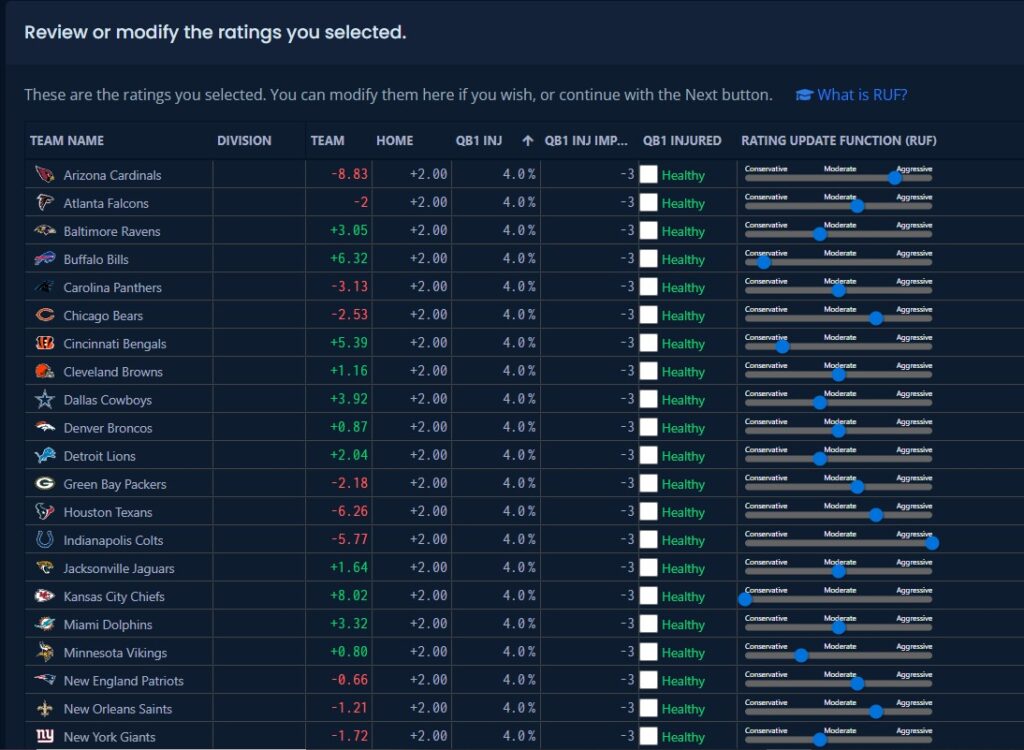
Task: Mark Dallas Cowboys QB1 as injured
Action: (x=648, y=399)
